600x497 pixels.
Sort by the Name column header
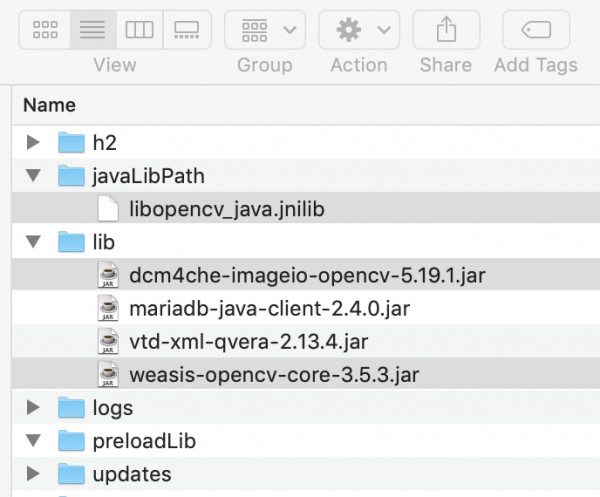[49, 105]
